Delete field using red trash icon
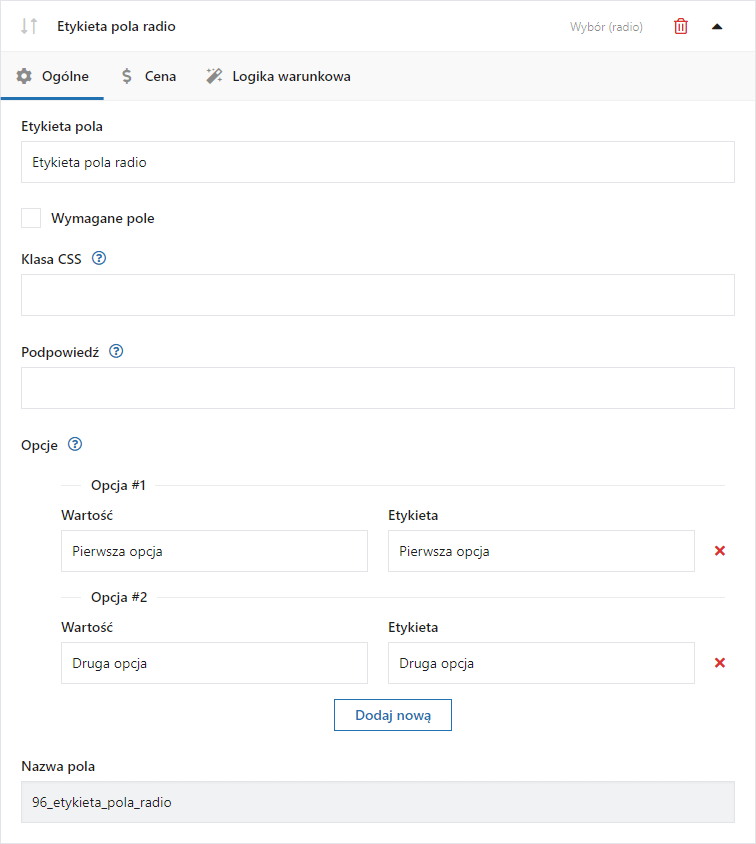756x844 pixels. [681, 26]
